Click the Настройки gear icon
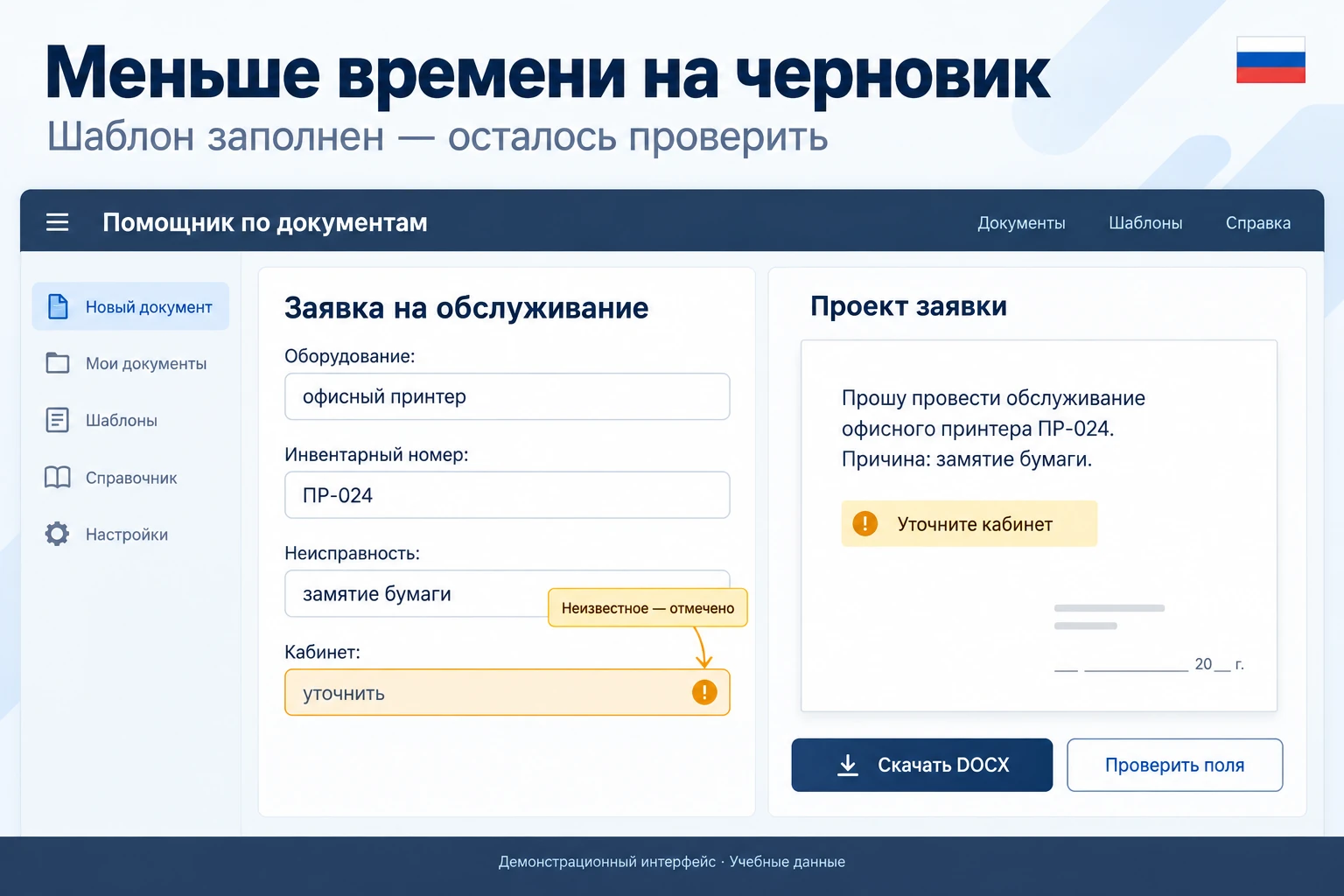This screenshot has width=1344, height=896. [x=58, y=534]
